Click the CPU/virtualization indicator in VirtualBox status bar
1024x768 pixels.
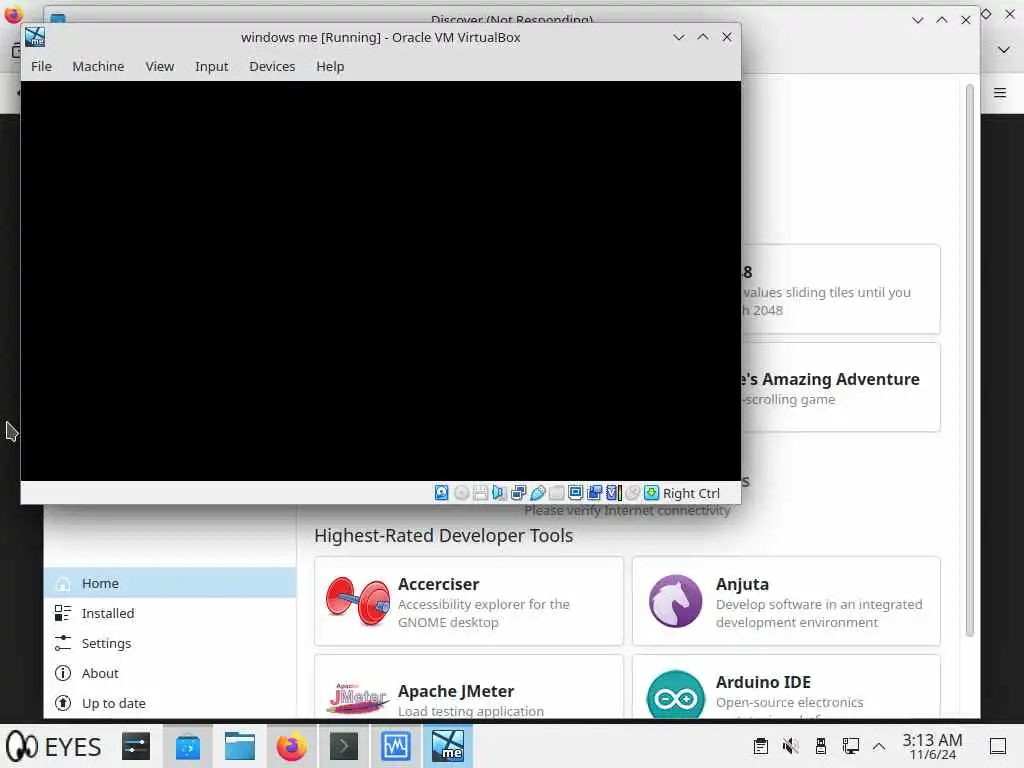614,493
